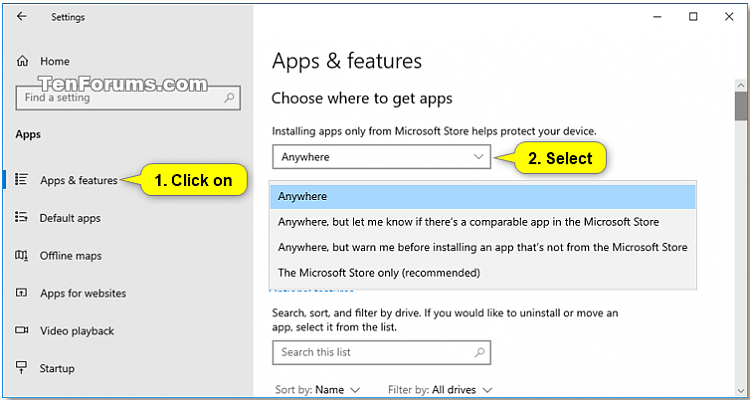Viewport: 750px width, 400px height.
Task: Open Video playback settings
Action: (x=77, y=331)
